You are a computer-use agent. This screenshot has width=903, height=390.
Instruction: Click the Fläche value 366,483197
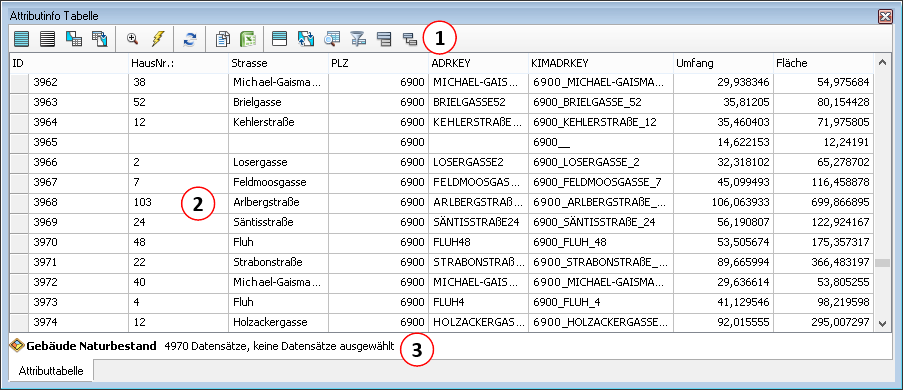coord(823,263)
